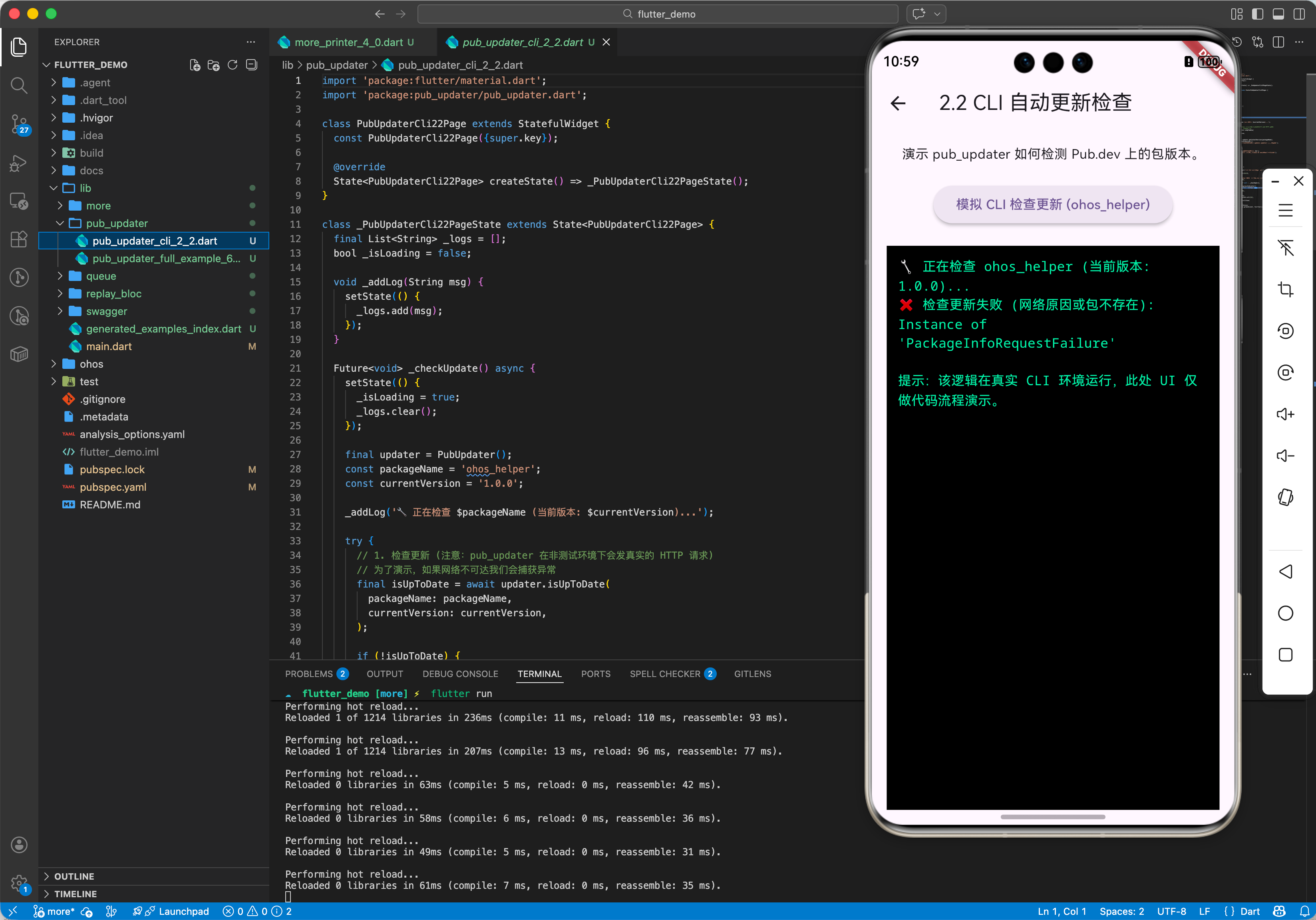The height and width of the screenshot is (920, 1316).
Task: Tap the 模拟 CLI 检查更新 button
Action: [1052, 205]
